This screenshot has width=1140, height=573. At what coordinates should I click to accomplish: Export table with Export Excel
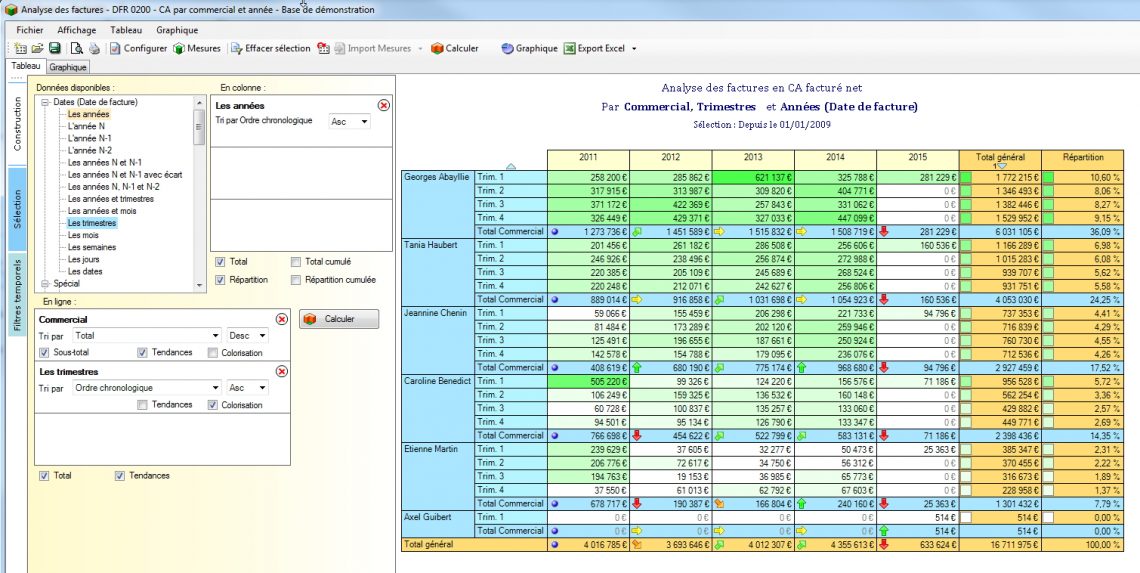(x=595, y=49)
